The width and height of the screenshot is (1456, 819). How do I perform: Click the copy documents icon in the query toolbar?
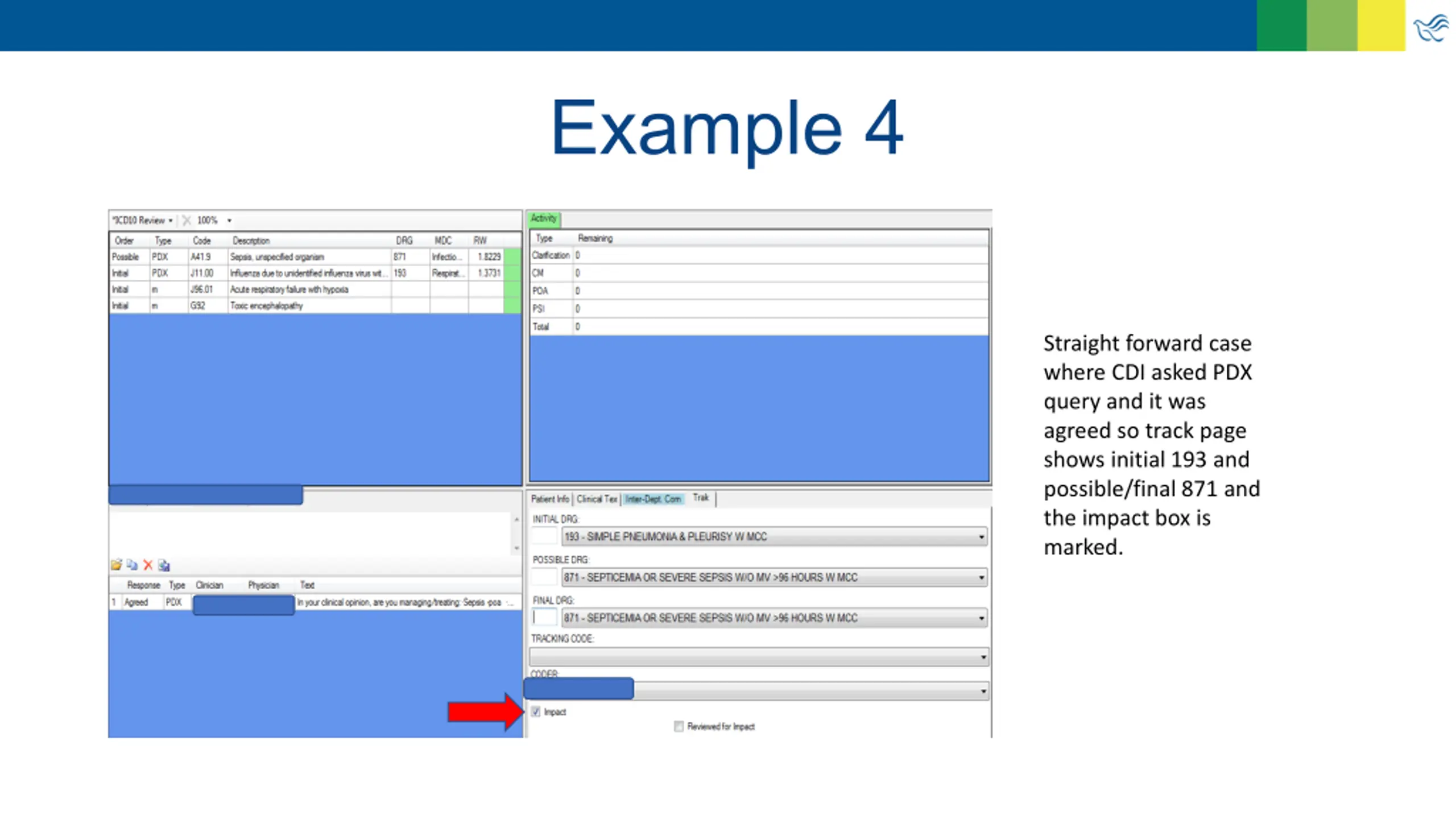coord(133,565)
